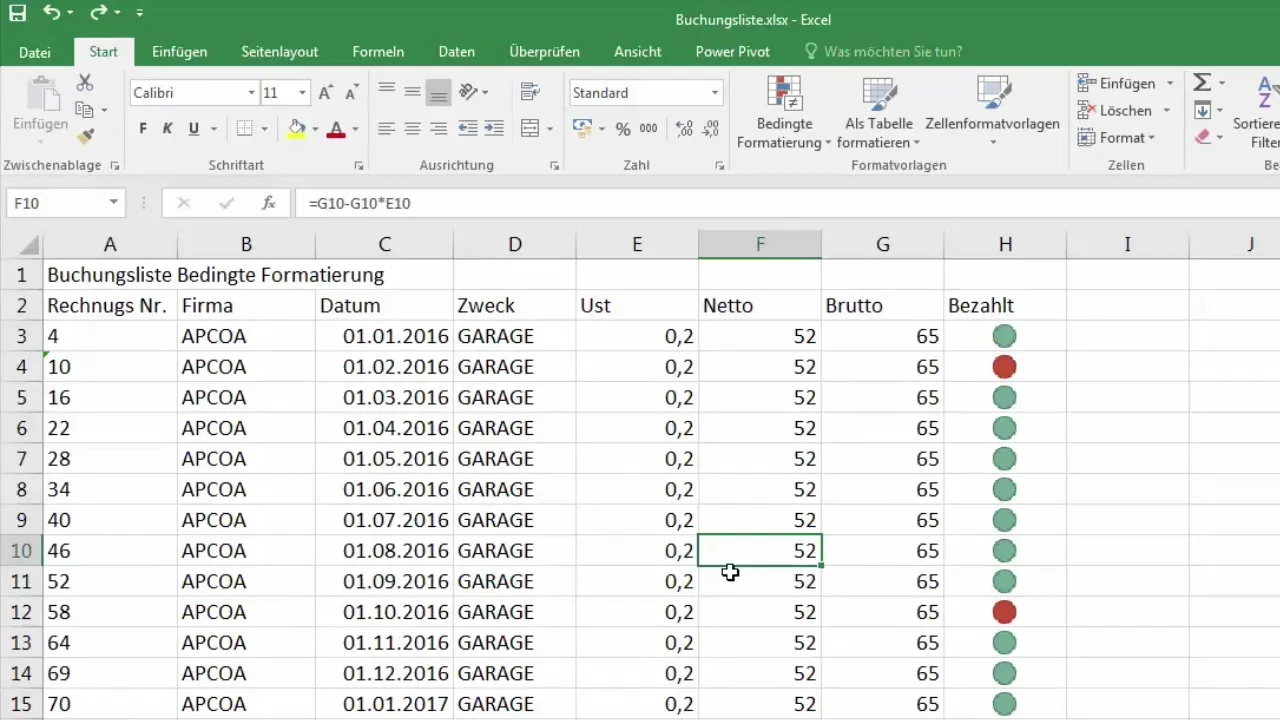Switch to the Daten tab
1280x720 pixels.
pyautogui.click(x=457, y=52)
